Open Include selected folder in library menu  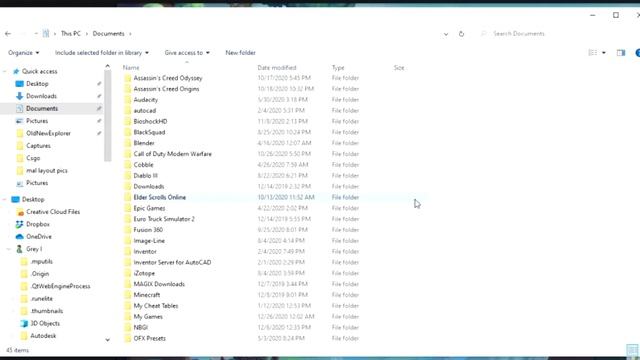click(102, 53)
